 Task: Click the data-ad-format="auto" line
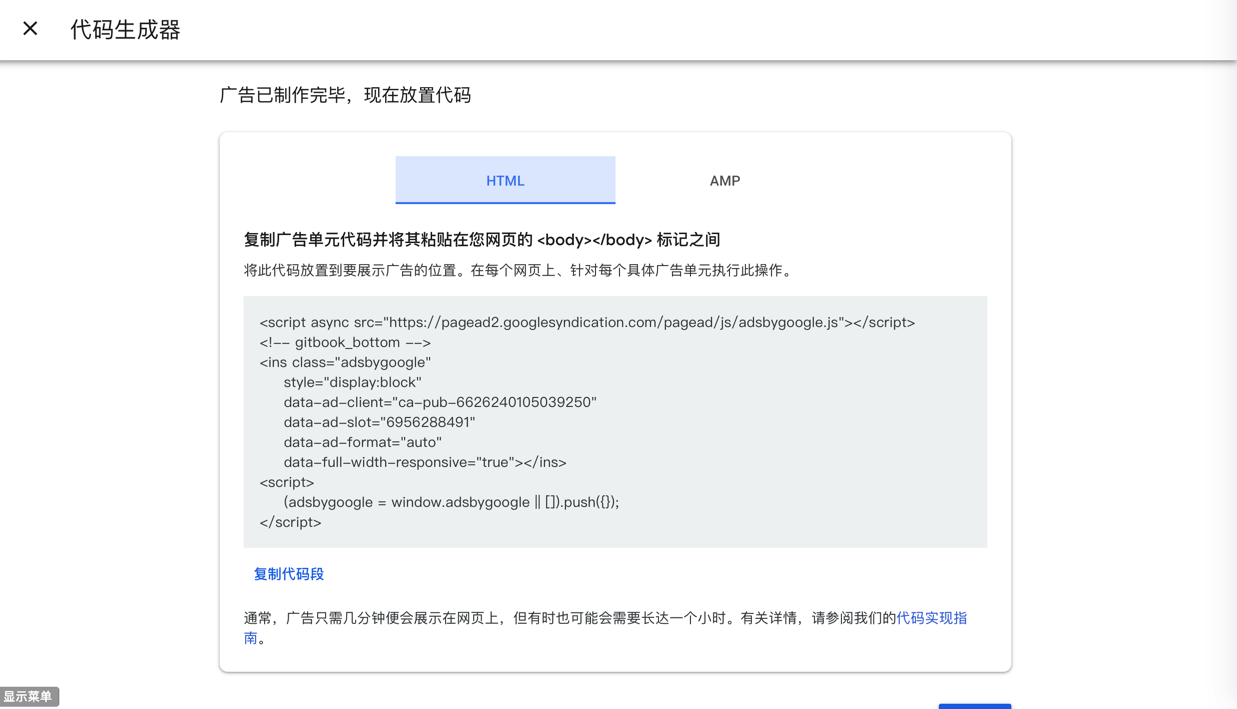pyautogui.click(x=362, y=442)
